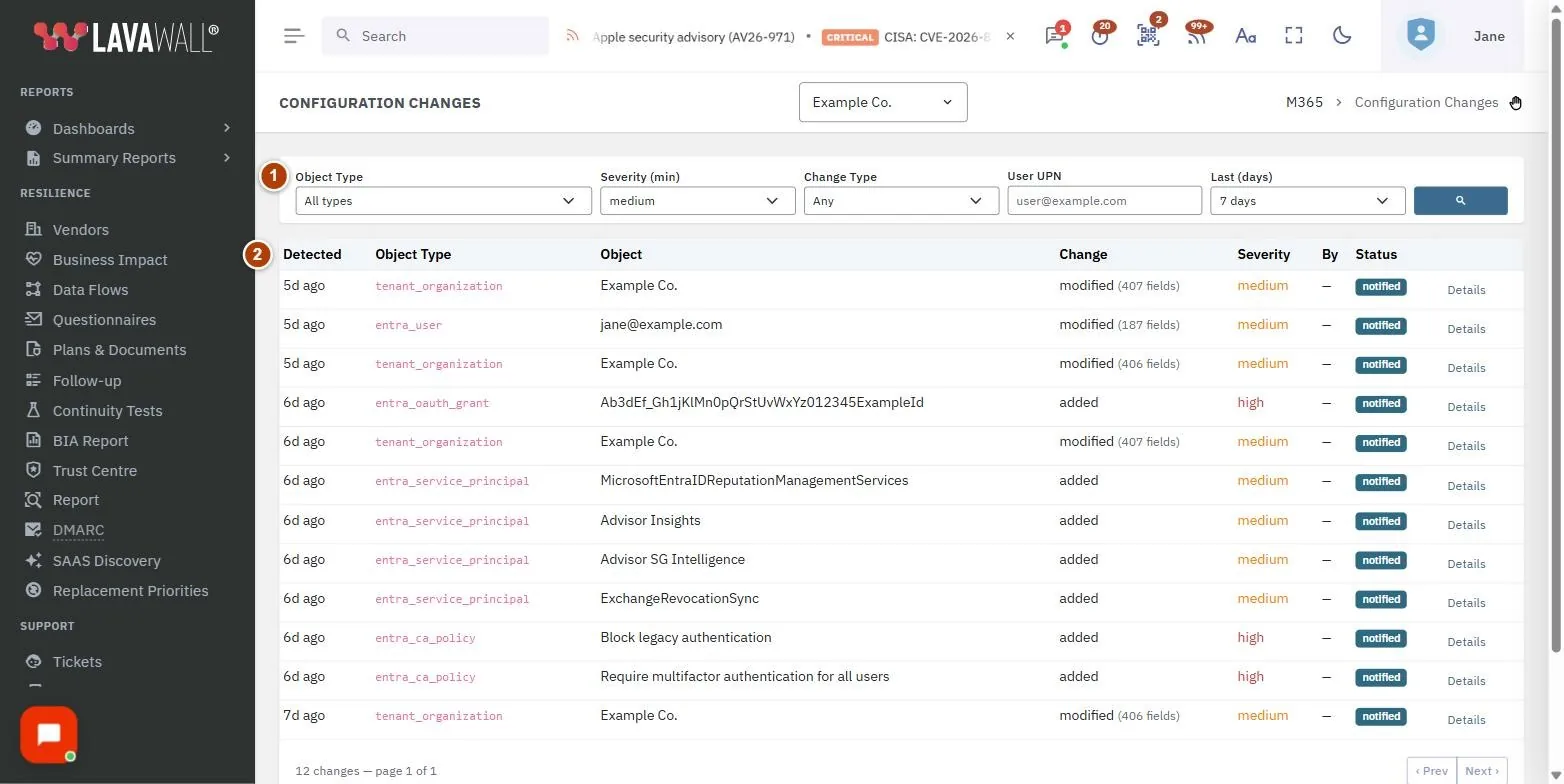Viewport: 1564px width, 784px height.
Task: Open the Example Co. company dropdown
Action: [x=883, y=102]
